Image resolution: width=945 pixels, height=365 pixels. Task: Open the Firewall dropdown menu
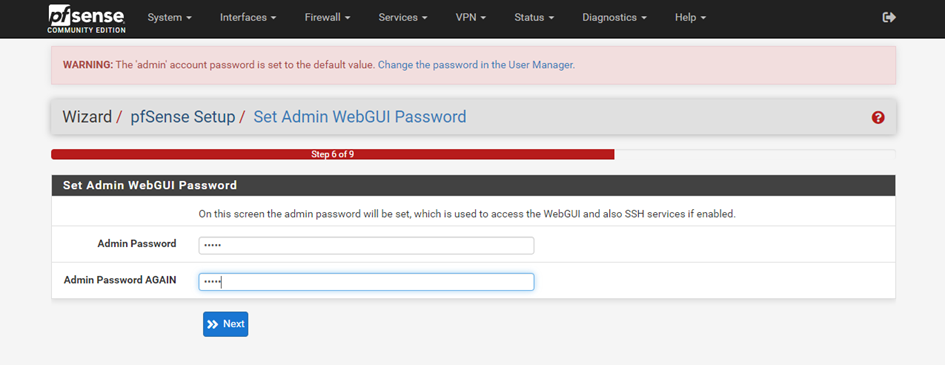tap(328, 17)
